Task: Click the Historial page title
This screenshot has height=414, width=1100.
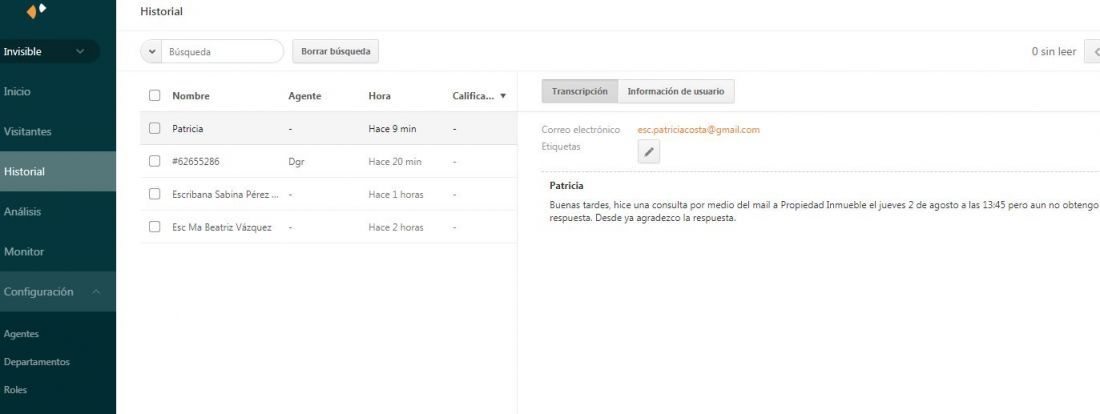Action: pyautogui.click(x=161, y=11)
